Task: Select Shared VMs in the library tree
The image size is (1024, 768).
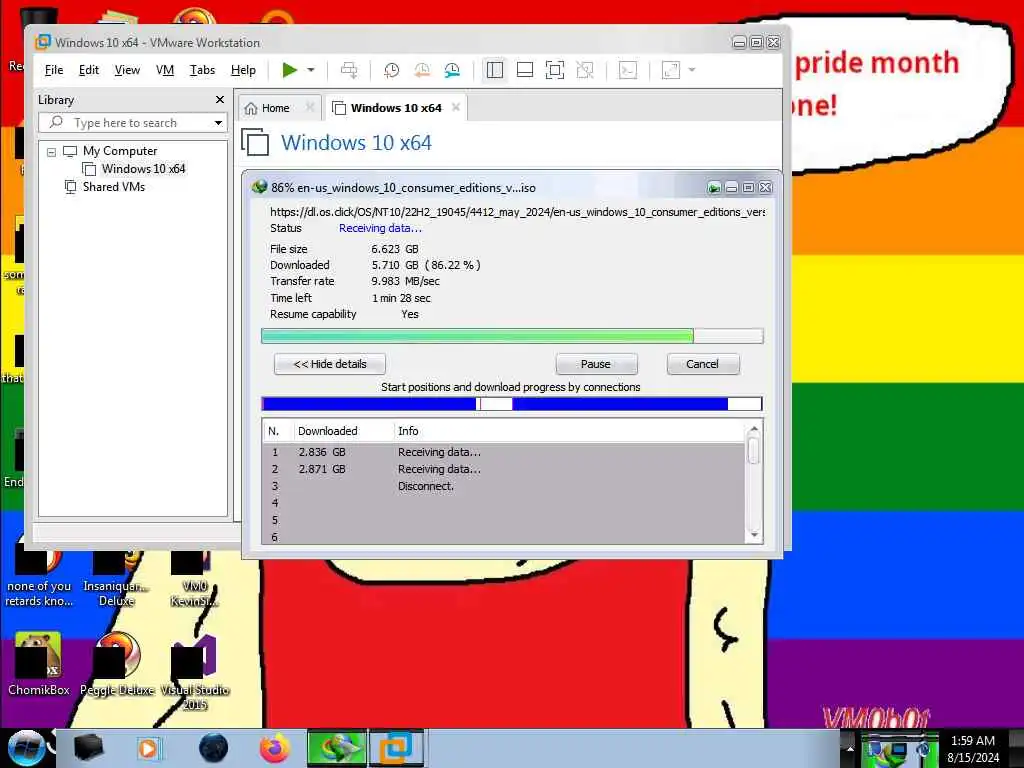Action: point(113,187)
